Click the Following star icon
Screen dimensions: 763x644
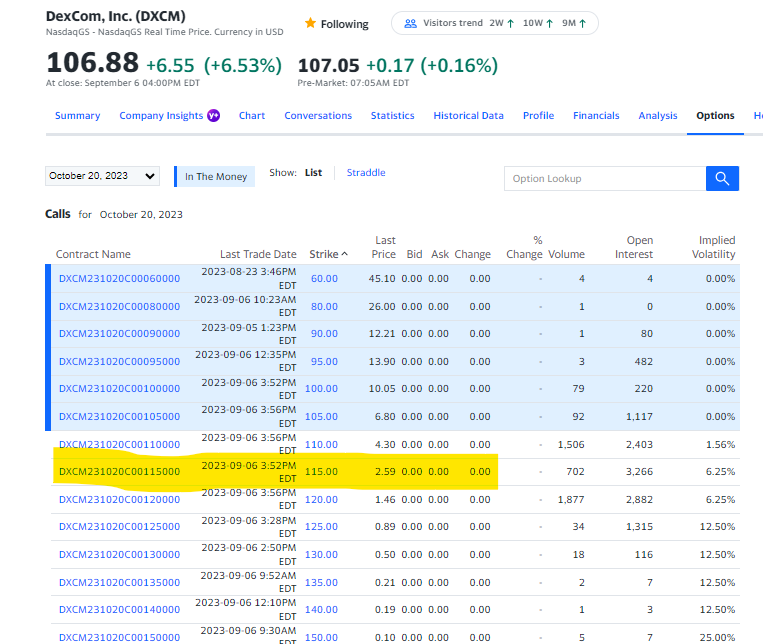coord(310,23)
